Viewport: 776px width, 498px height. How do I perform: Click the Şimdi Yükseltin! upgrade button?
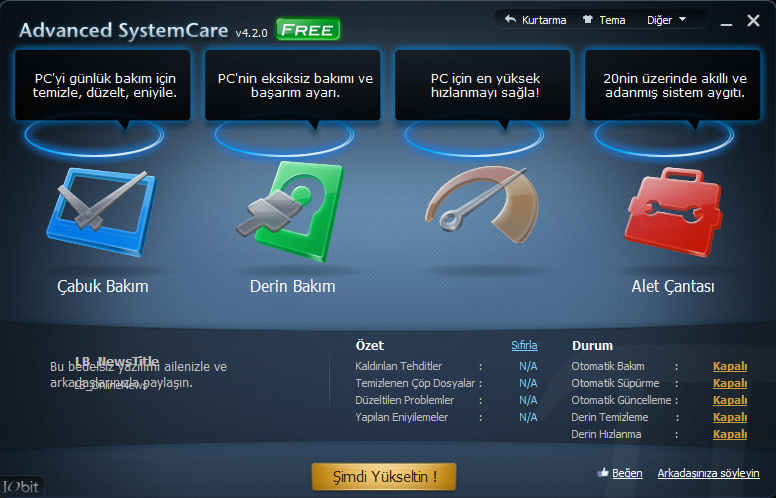click(x=384, y=477)
